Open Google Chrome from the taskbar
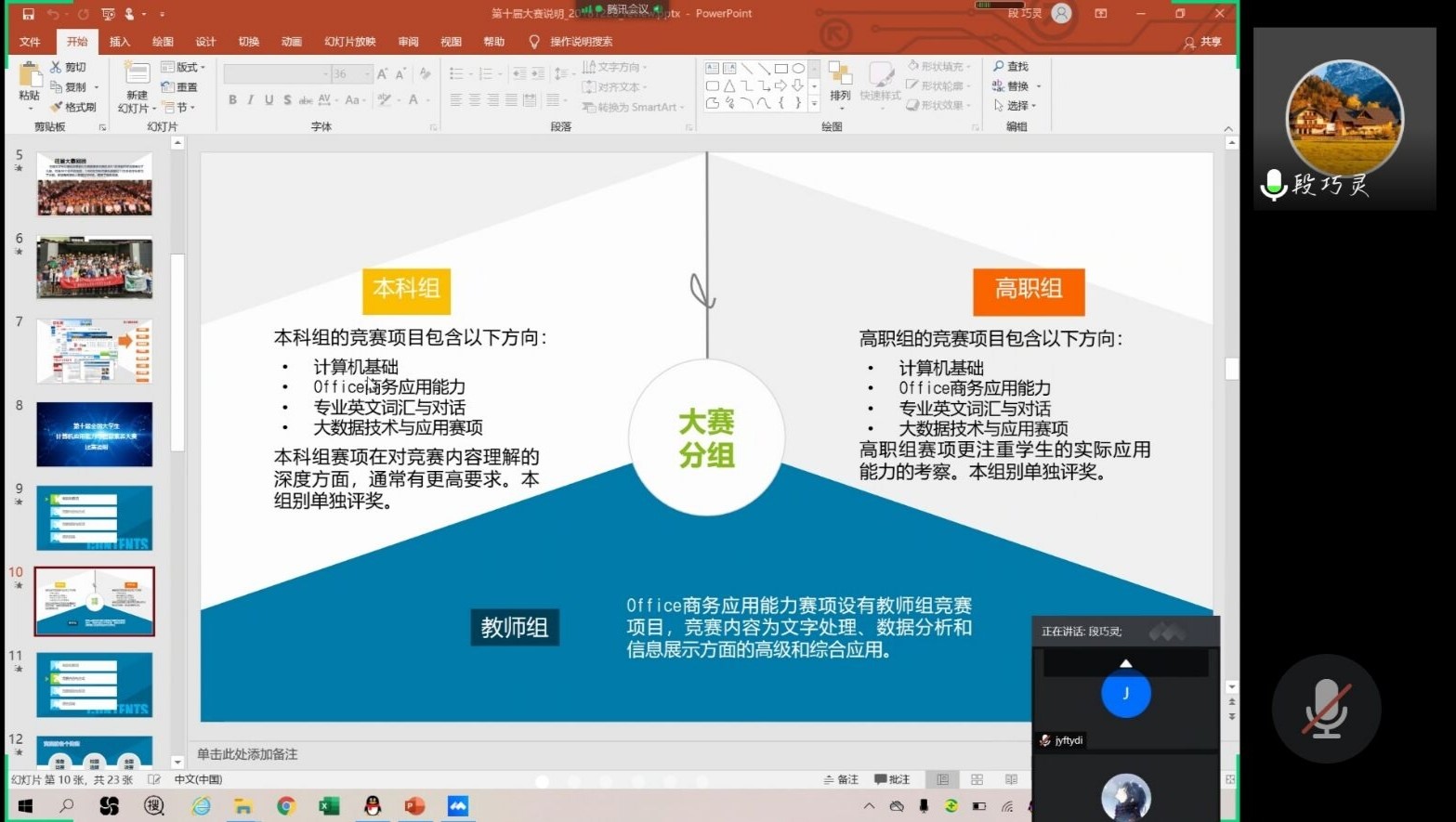The height and width of the screenshot is (822, 1456). point(286,806)
